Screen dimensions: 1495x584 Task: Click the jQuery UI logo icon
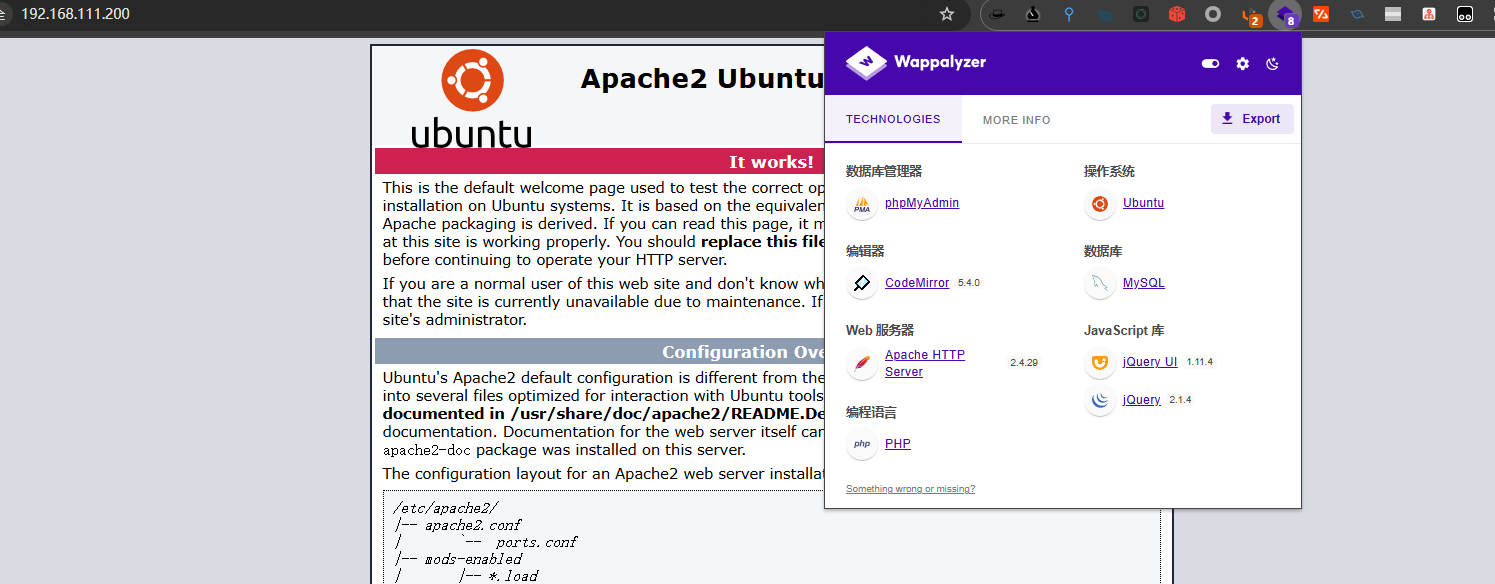(1100, 363)
